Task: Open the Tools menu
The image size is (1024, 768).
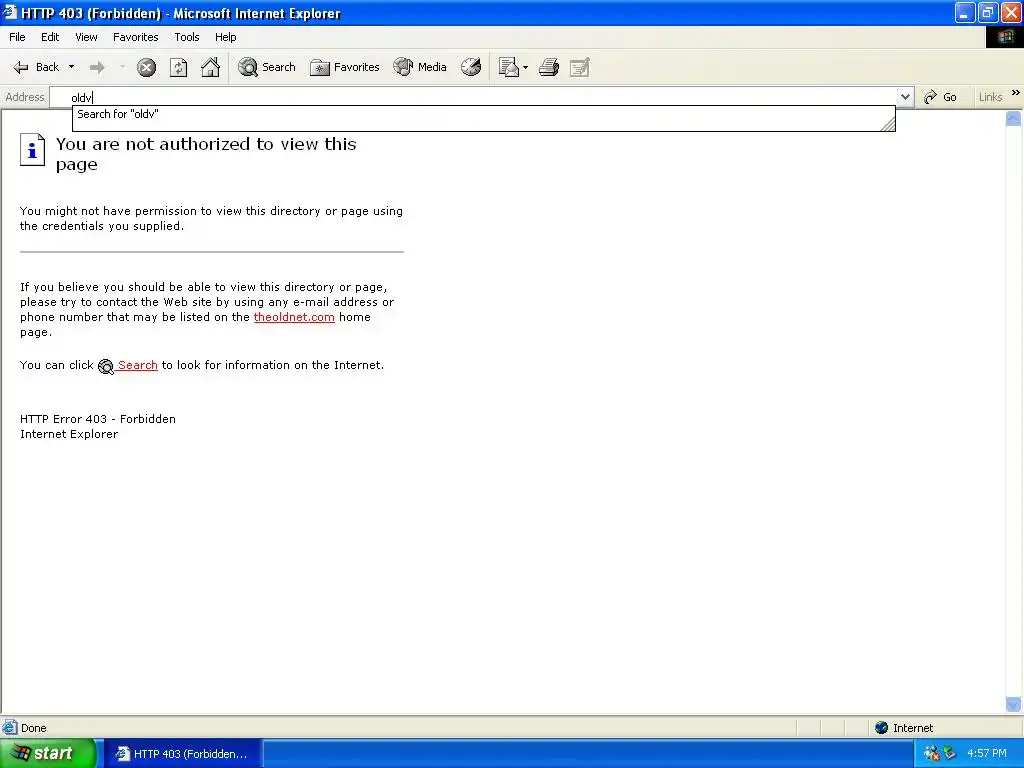Action: 187,37
